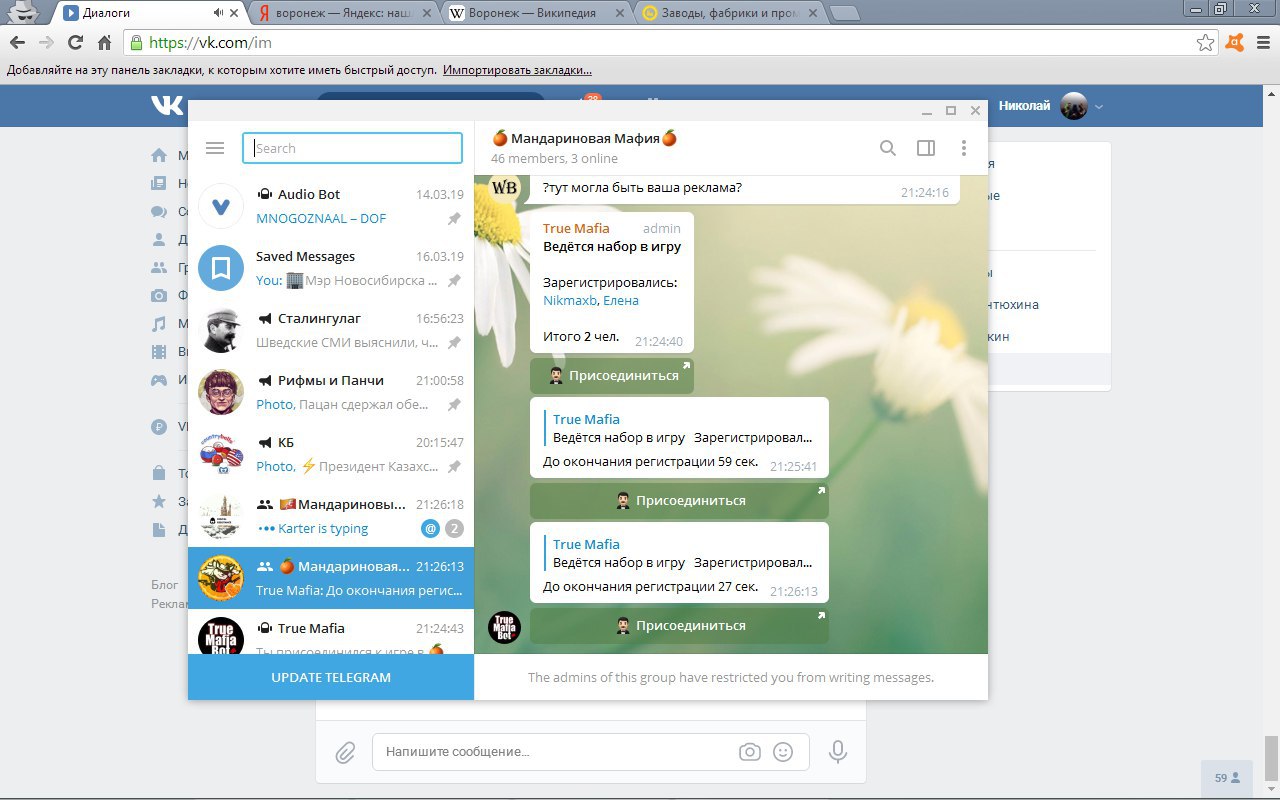Click the mention badge on the typing chat
1280x800 pixels.
pos(431,528)
